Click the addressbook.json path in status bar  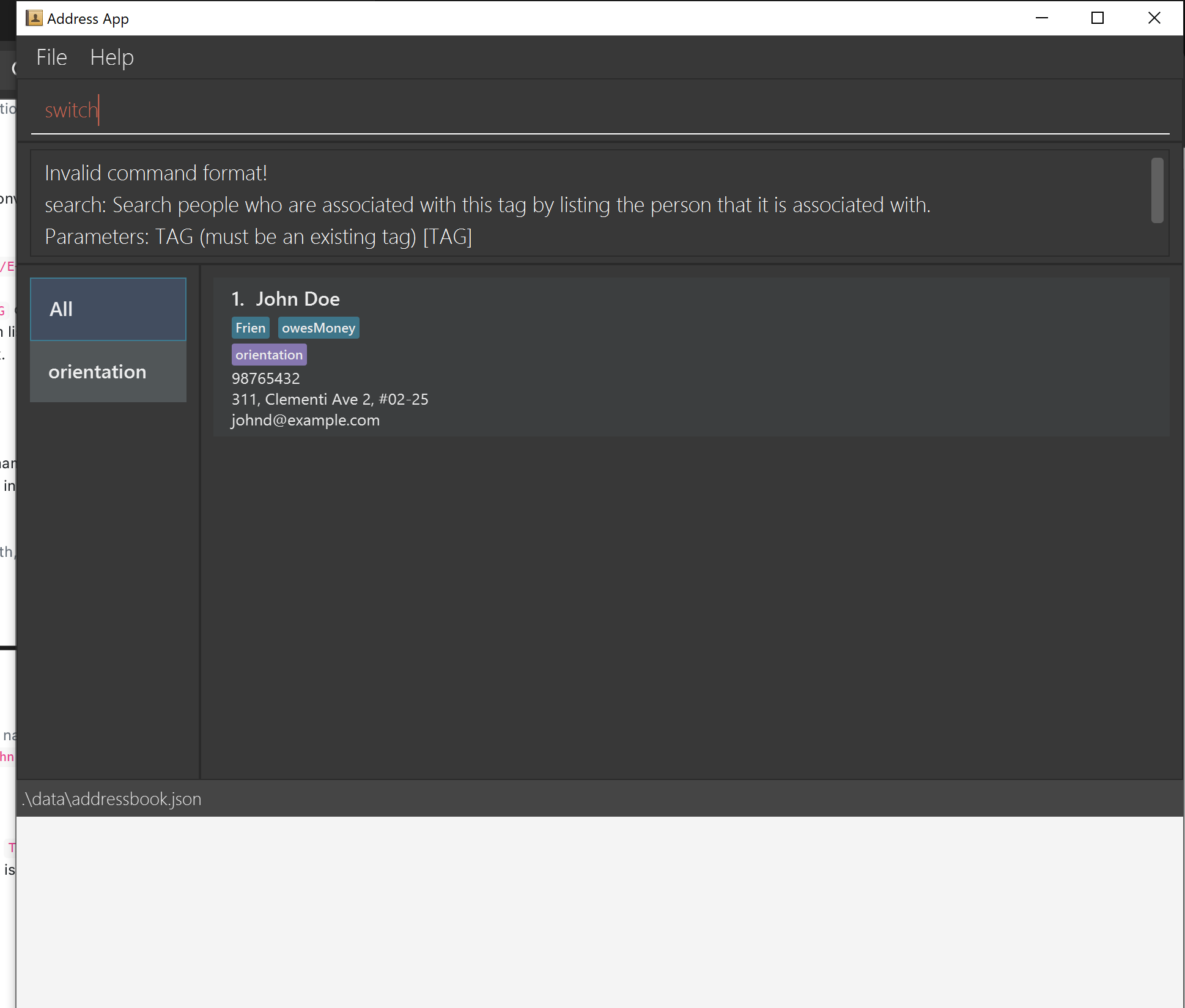[112, 799]
